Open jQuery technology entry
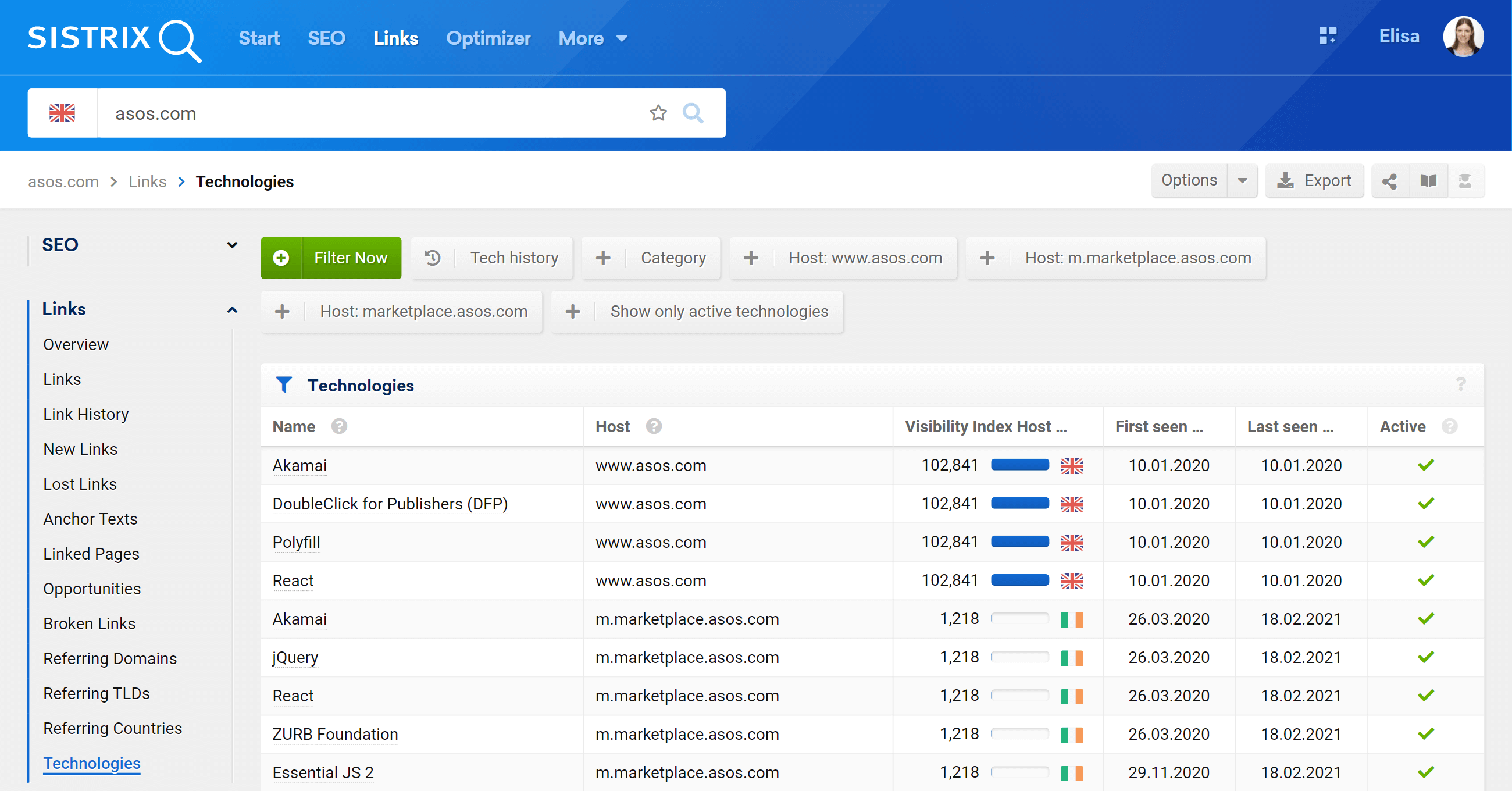The width and height of the screenshot is (1512, 791). pyautogui.click(x=295, y=657)
